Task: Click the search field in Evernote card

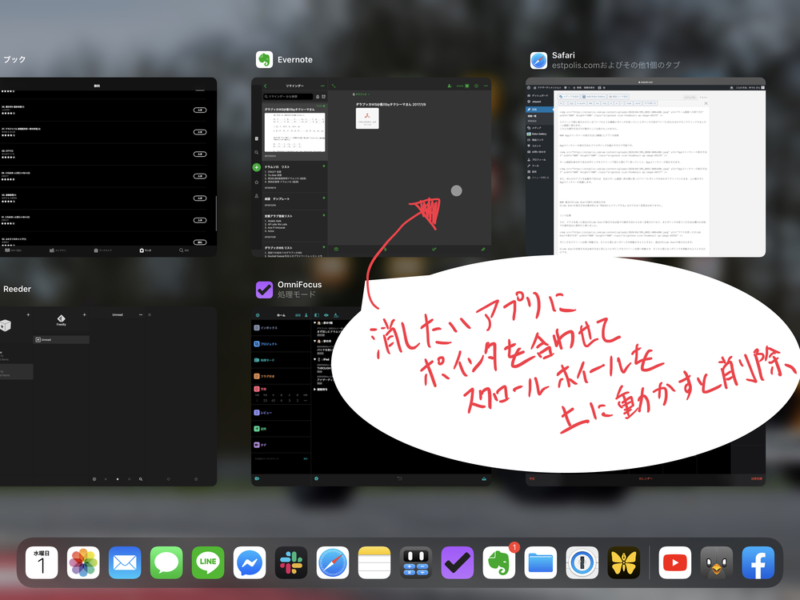Action: (288, 96)
